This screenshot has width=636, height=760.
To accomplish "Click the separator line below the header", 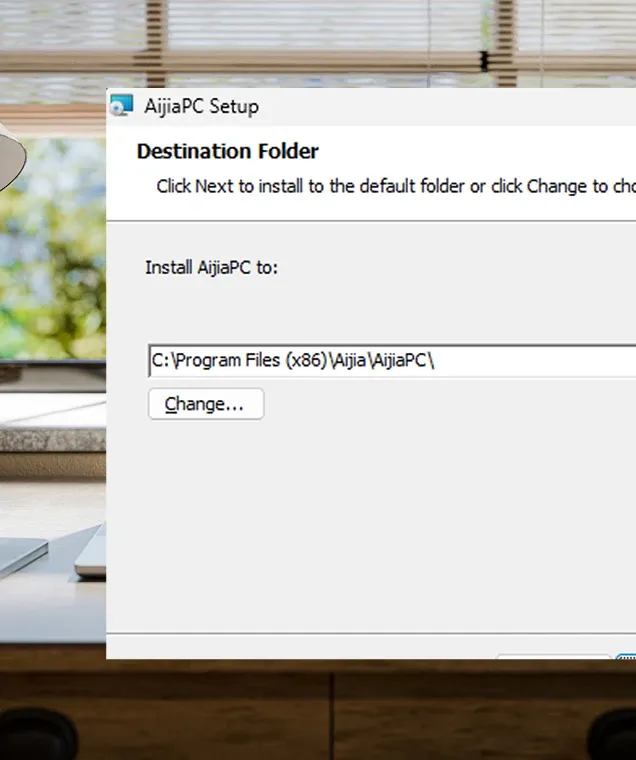I will [371, 221].
